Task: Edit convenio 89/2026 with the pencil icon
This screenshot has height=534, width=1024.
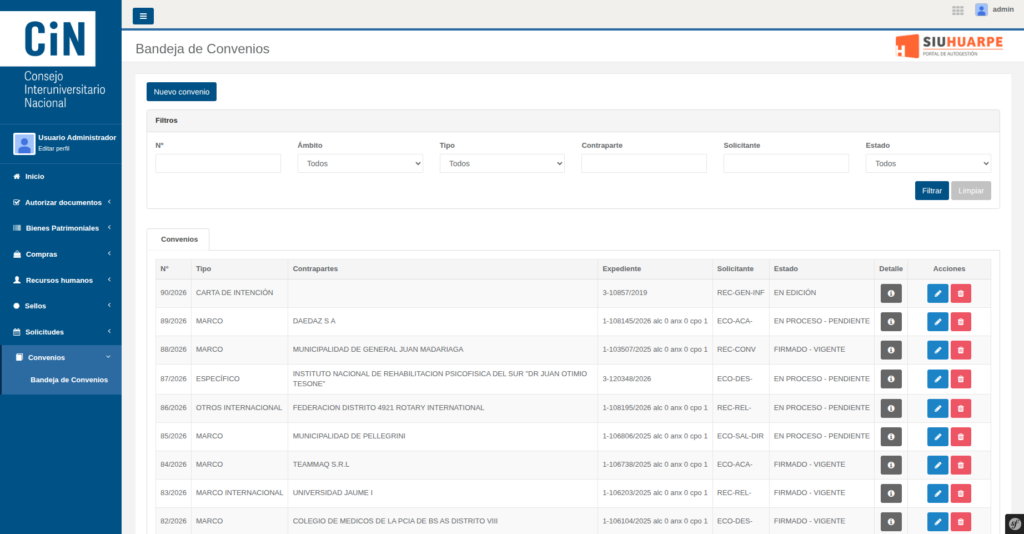Action: pos(937,322)
